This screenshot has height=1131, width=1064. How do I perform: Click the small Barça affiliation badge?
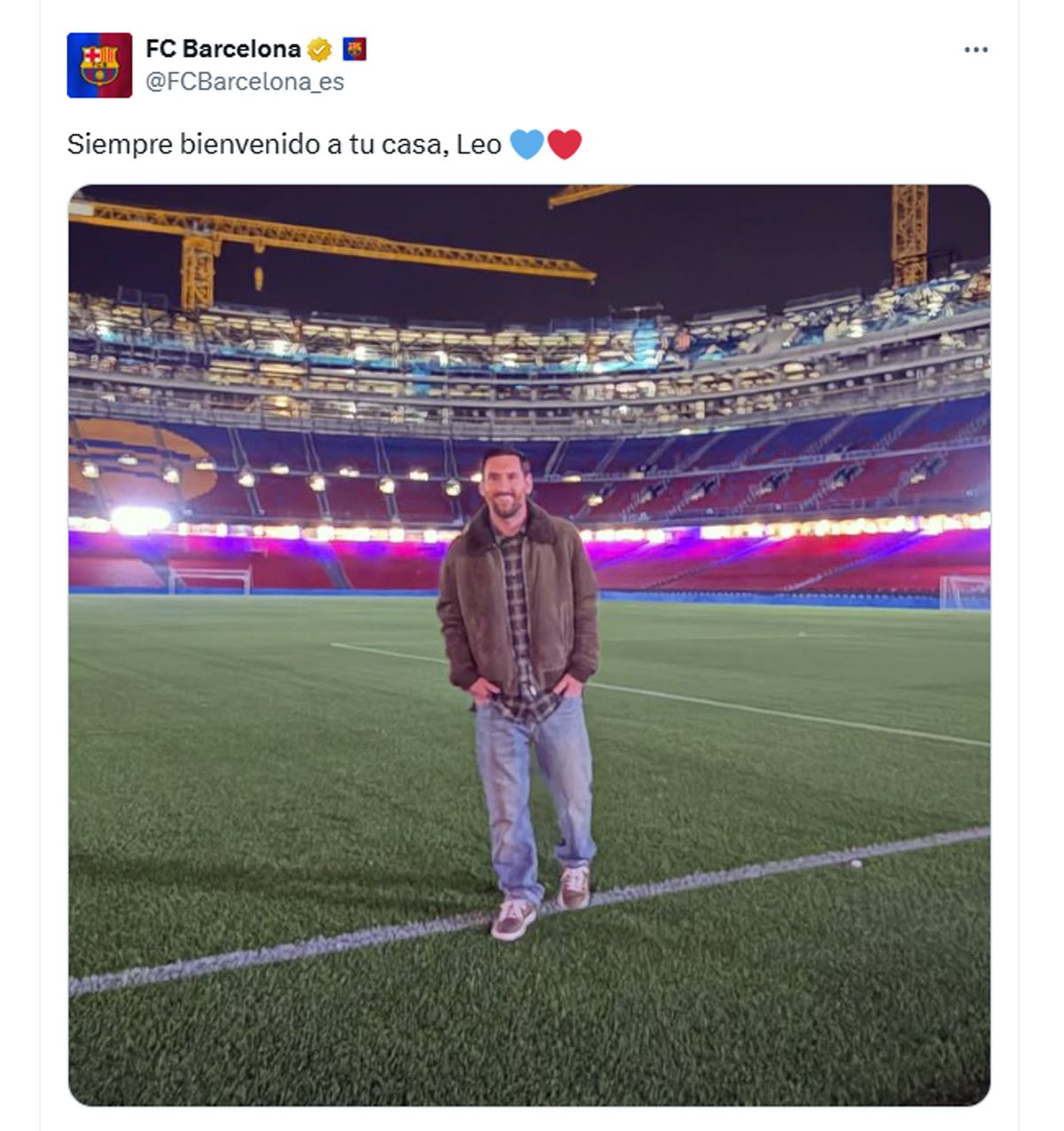pyautogui.click(x=355, y=49)
